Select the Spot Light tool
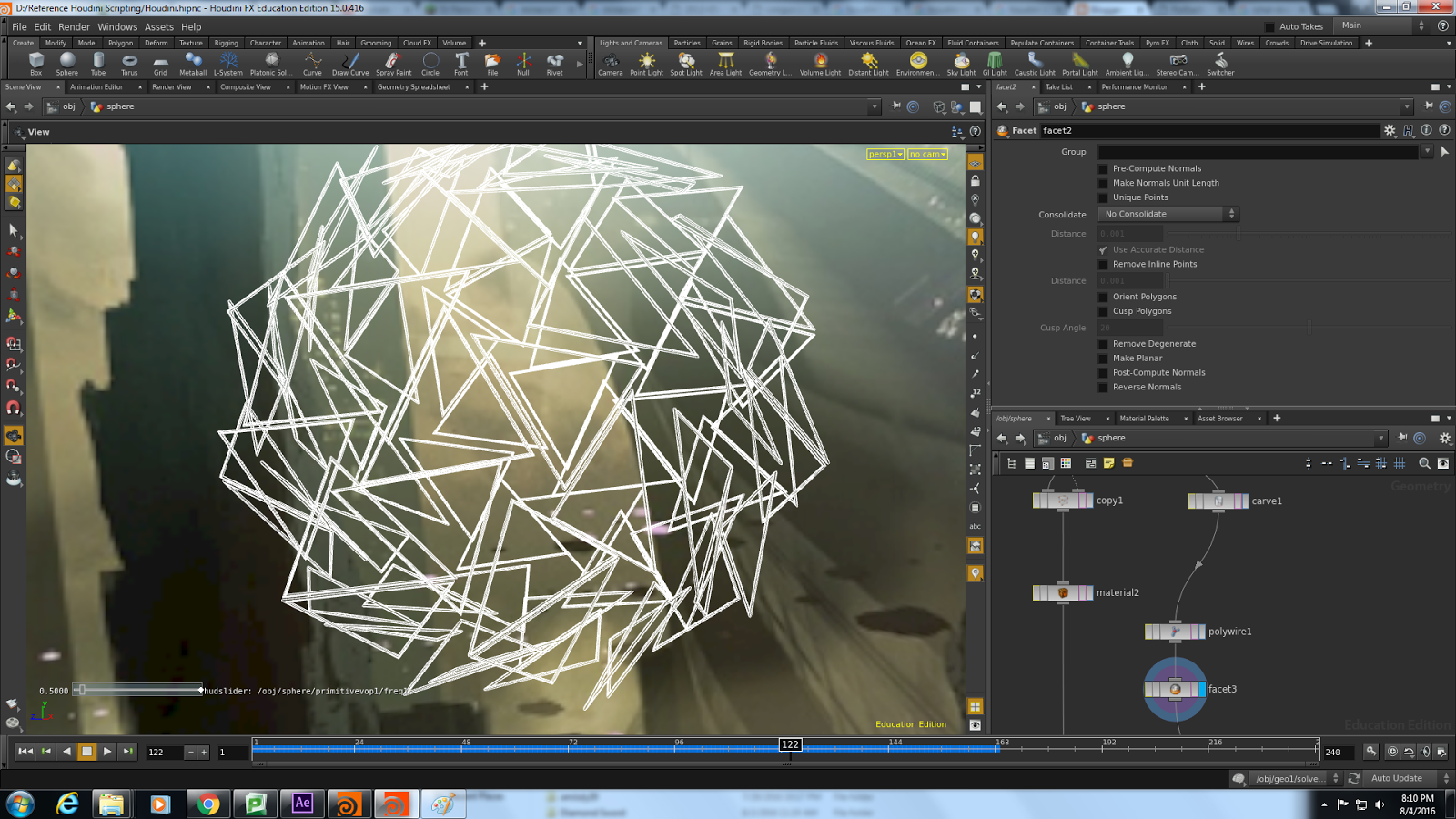Viewport: 1456px width, 819px height. (685, 62)
